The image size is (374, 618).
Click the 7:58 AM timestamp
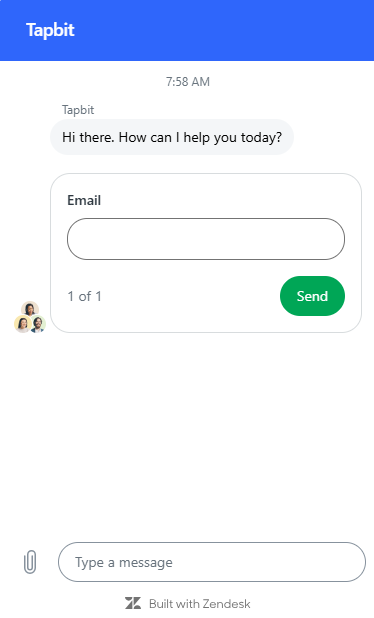coord(188,82)
